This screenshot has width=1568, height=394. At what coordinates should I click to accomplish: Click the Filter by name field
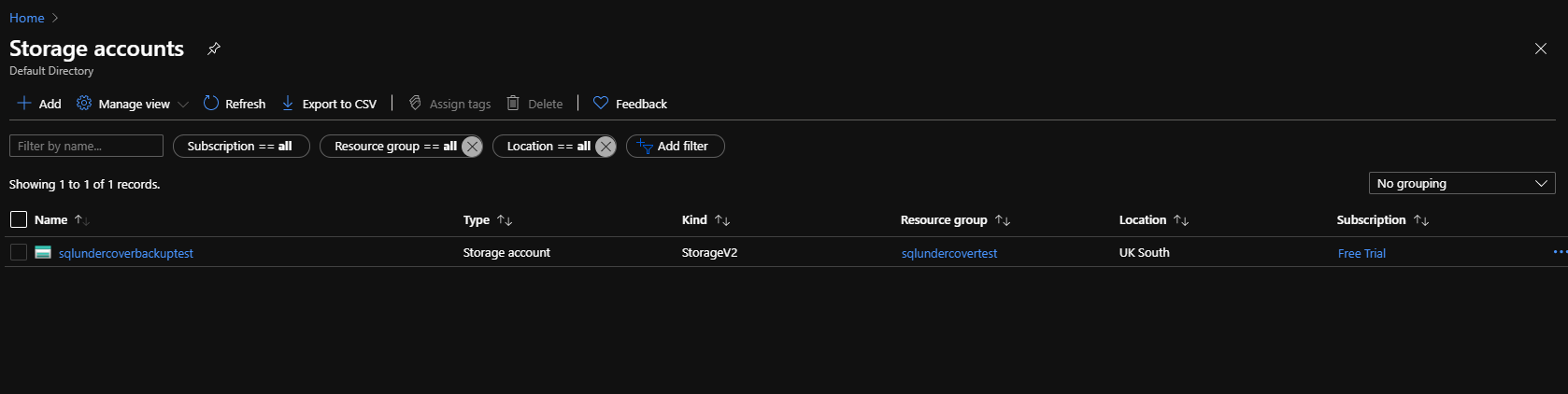[86, 147]
